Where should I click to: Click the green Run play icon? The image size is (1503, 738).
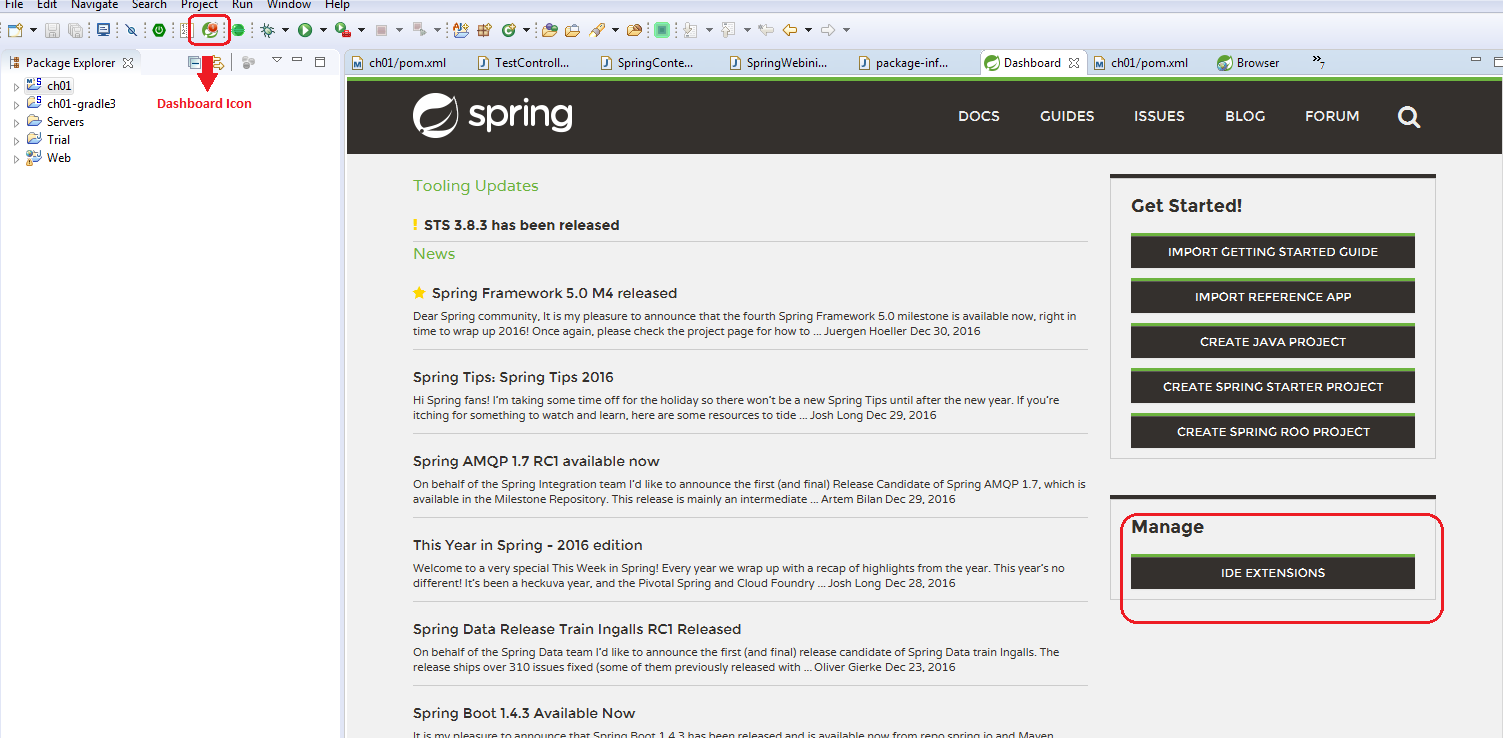point(305,30)
